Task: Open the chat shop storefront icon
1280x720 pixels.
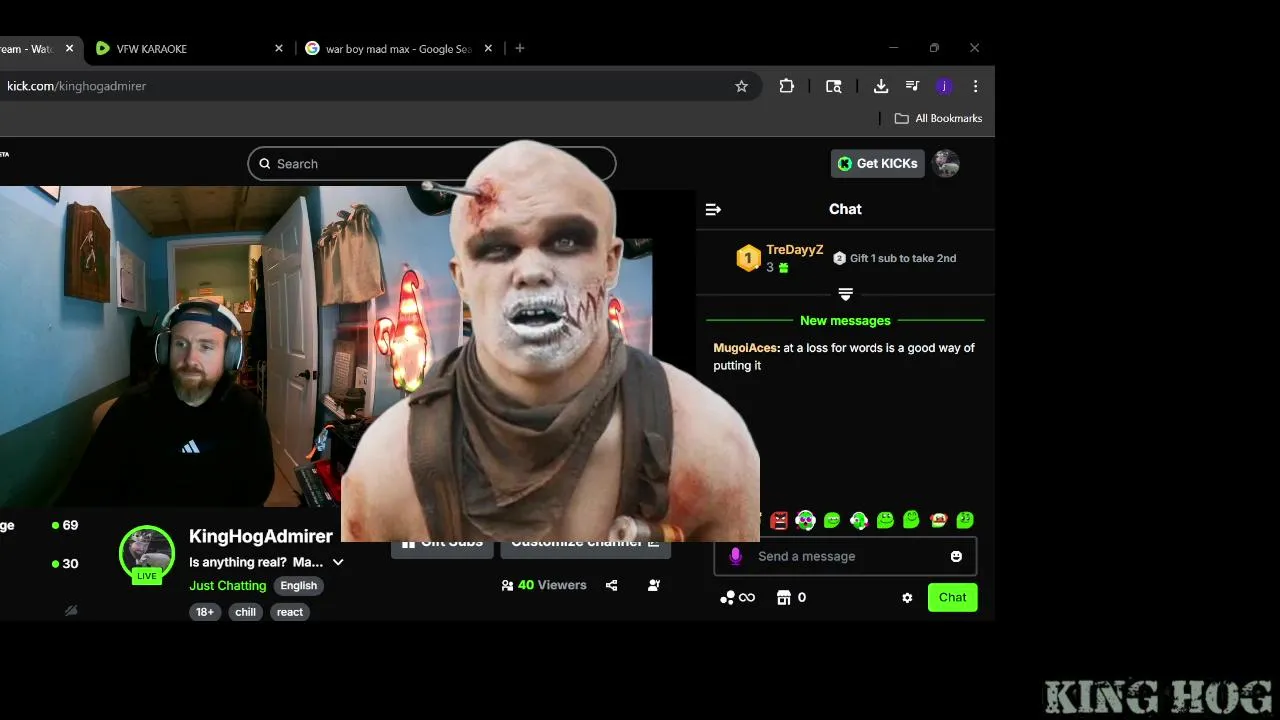Action: 784,597
